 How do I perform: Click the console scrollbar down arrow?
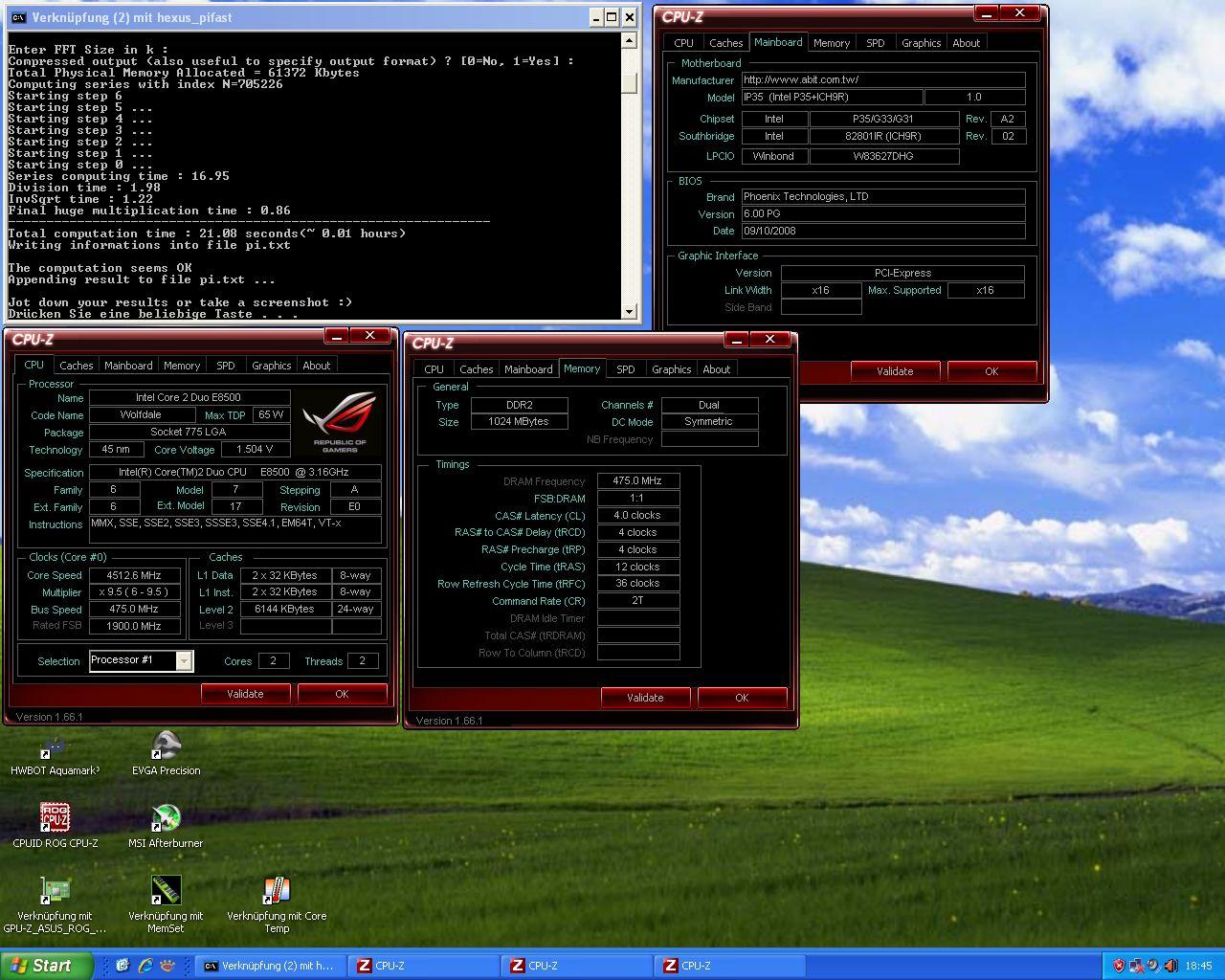tap(629, 312)
